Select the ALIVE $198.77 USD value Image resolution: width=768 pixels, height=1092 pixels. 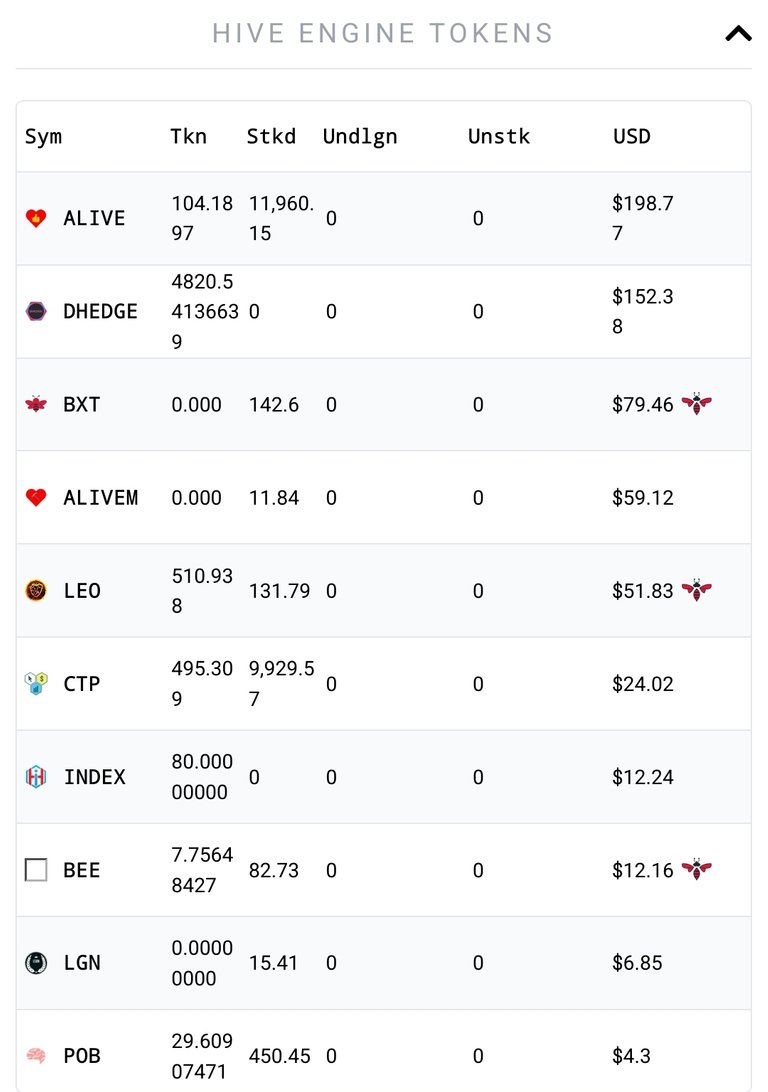click(643, 218)
